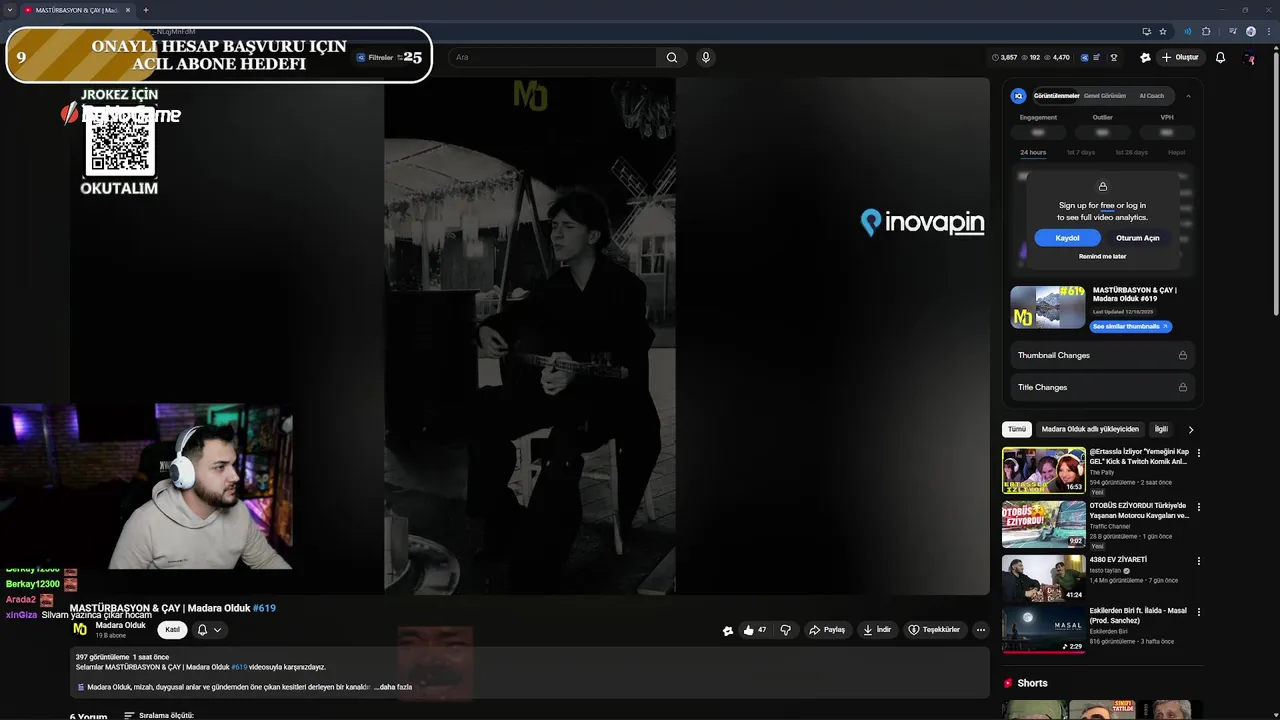Viewport: 1280px width, 720px height.
Task: Click the #619 hashtag link in title
Action: 264,608
